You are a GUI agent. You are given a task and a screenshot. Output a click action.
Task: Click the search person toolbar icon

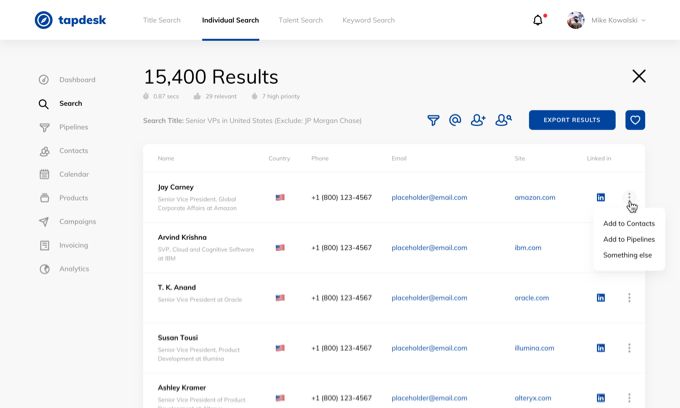(x=503, y=120)
